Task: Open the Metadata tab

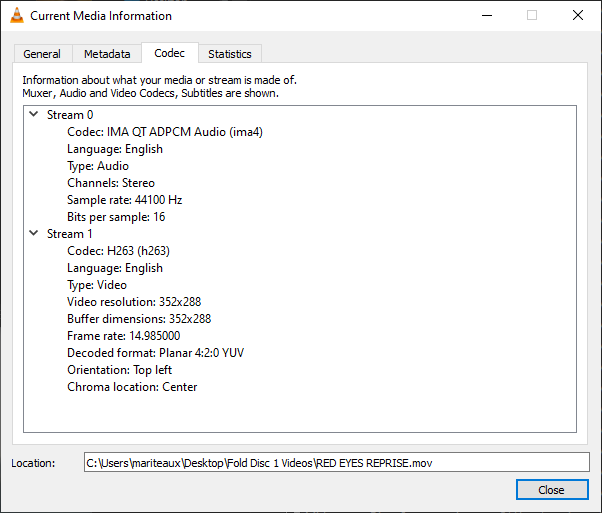Action: coord(107,54)
